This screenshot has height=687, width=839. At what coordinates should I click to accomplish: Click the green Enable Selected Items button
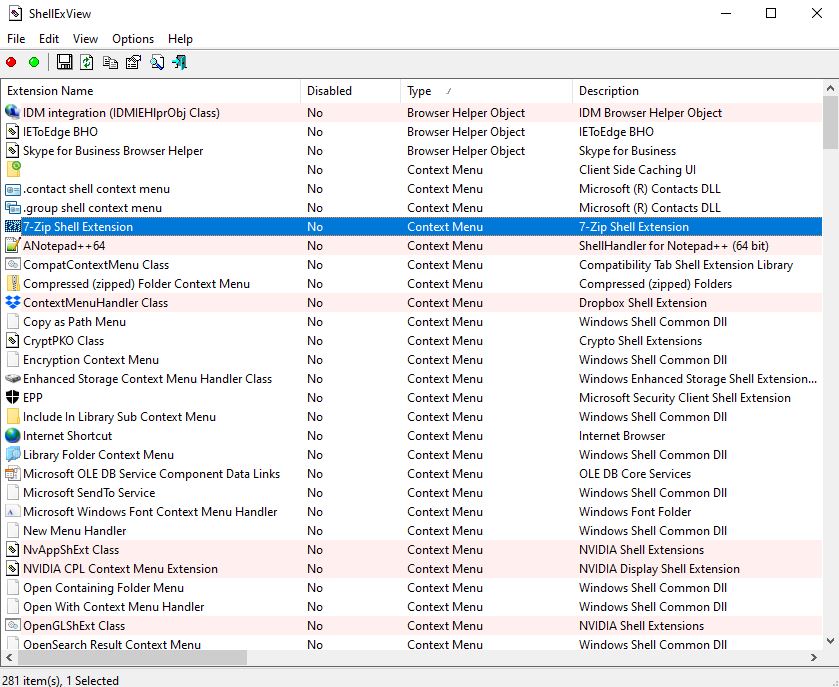click(34, 63)
